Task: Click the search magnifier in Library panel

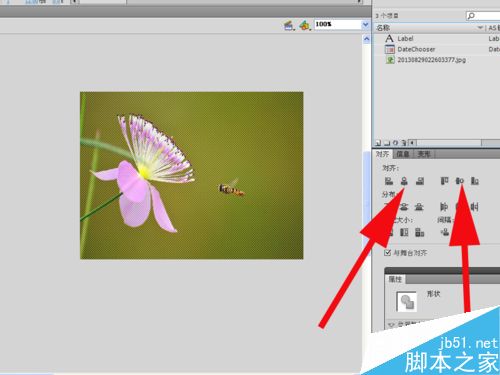Action: 471,15
